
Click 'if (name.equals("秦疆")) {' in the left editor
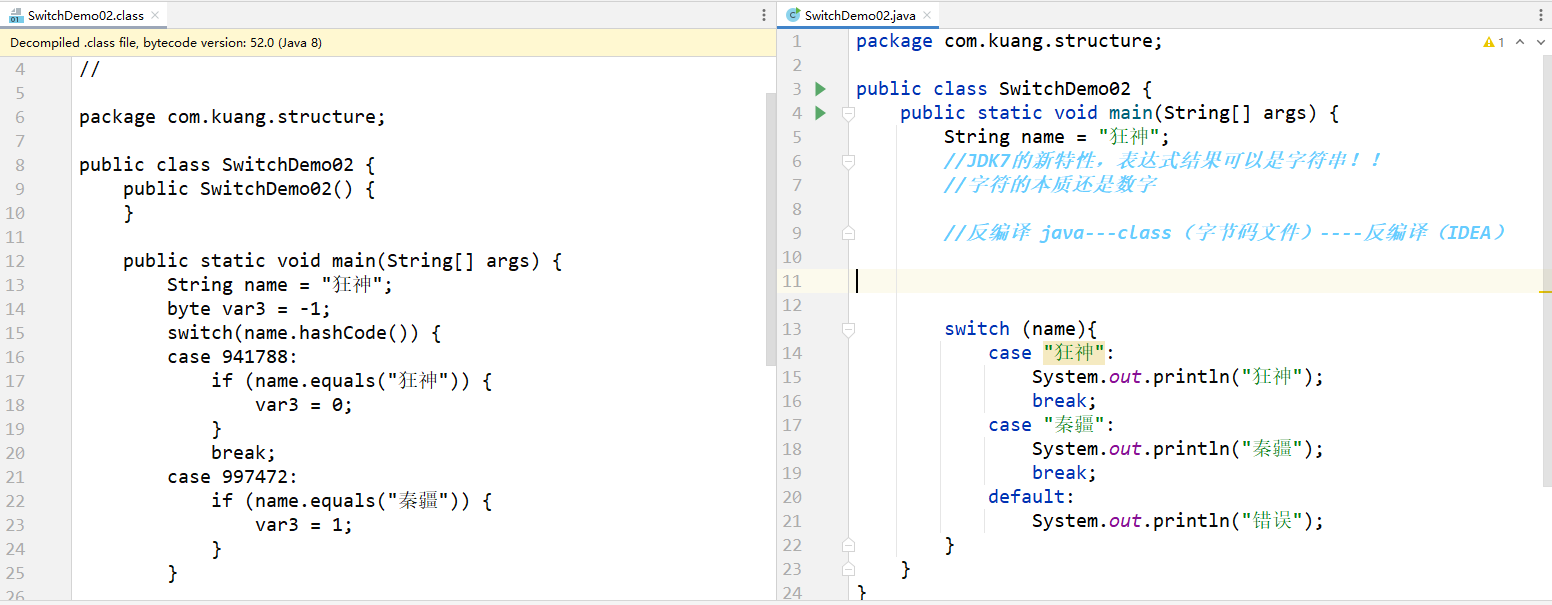[x=352, y=501]
